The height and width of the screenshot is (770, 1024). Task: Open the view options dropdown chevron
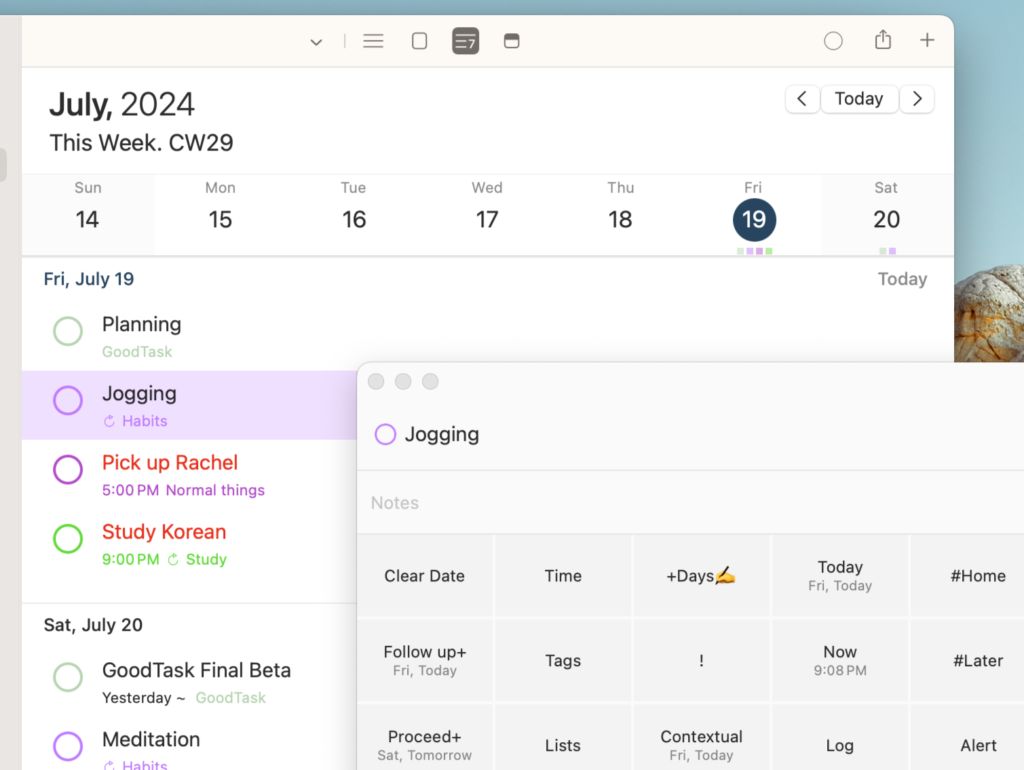pos(316,42)
